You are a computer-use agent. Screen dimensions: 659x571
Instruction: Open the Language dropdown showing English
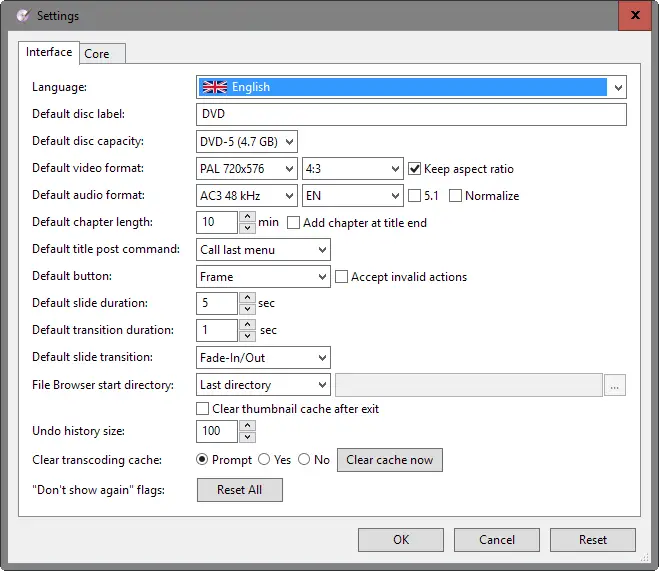411,87
